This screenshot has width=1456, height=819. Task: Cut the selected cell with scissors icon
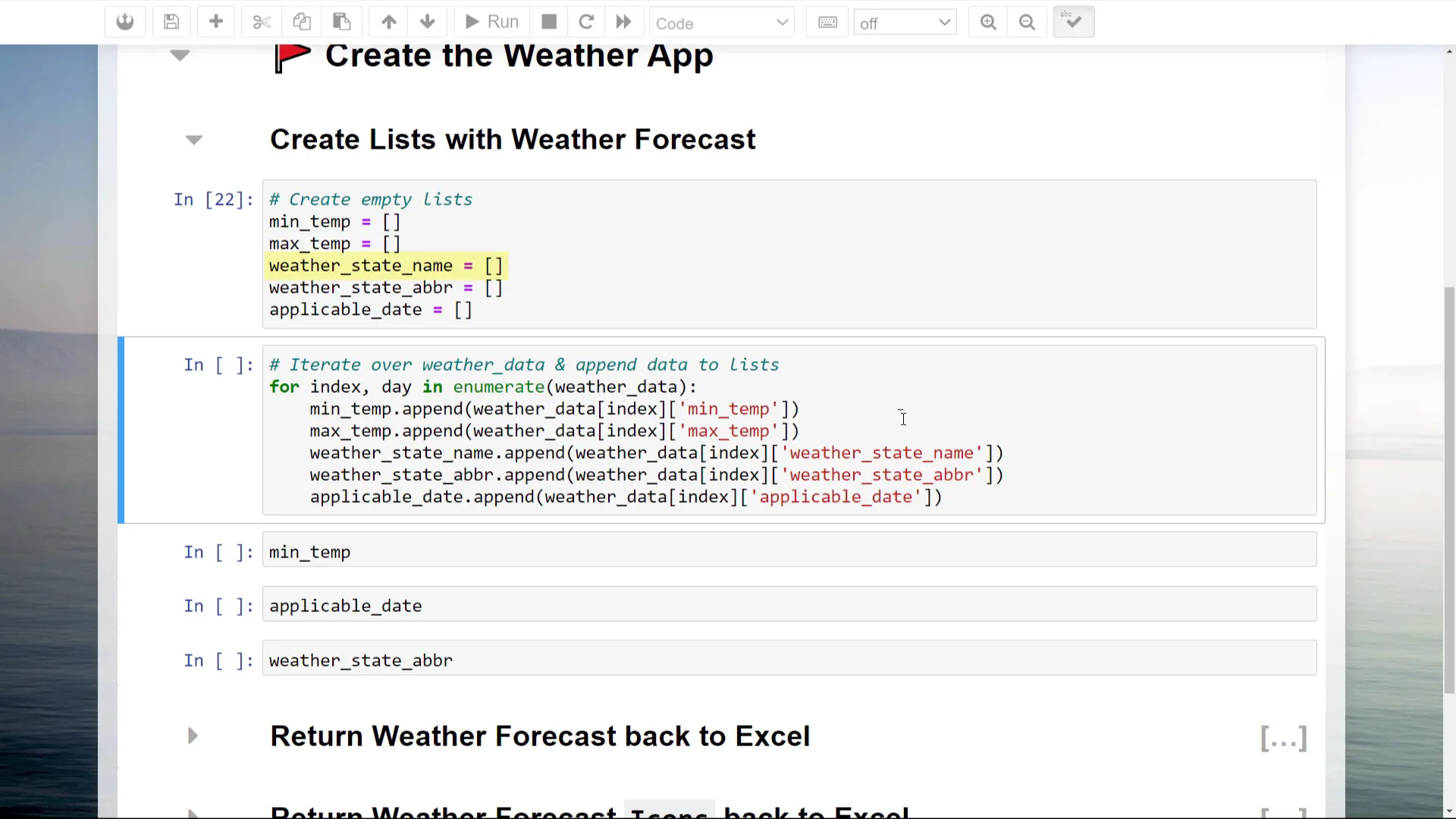click(261, 22)
